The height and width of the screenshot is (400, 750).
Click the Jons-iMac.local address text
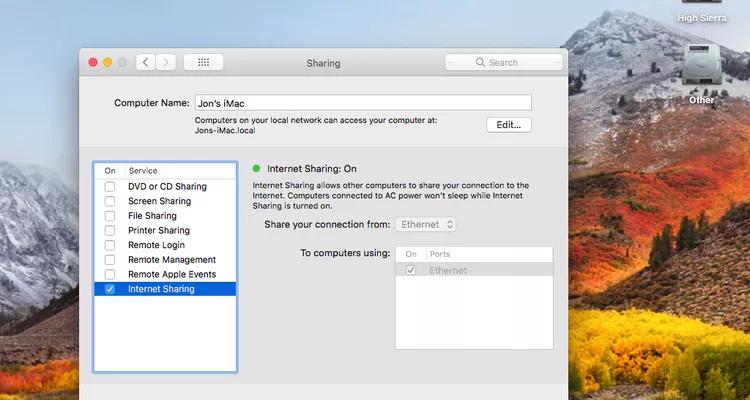click(225, 130)
